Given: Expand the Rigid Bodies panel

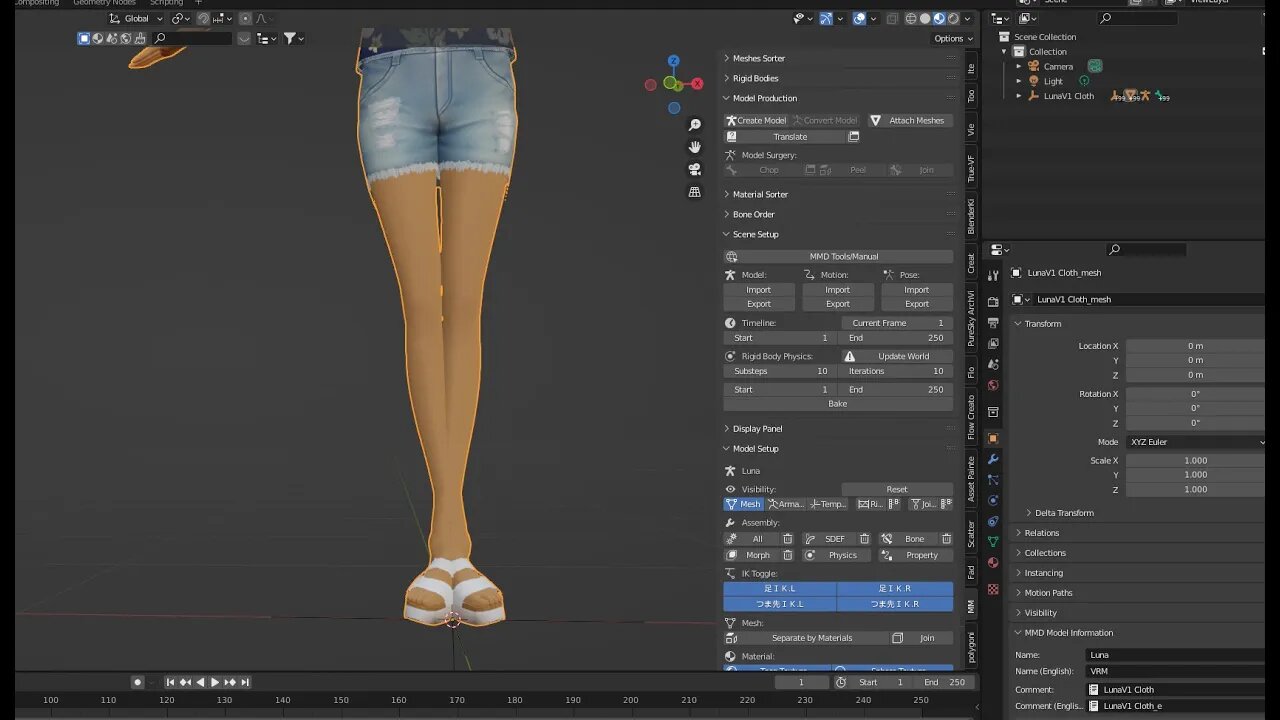Looking at the screenshot, I should coord(755,78).
